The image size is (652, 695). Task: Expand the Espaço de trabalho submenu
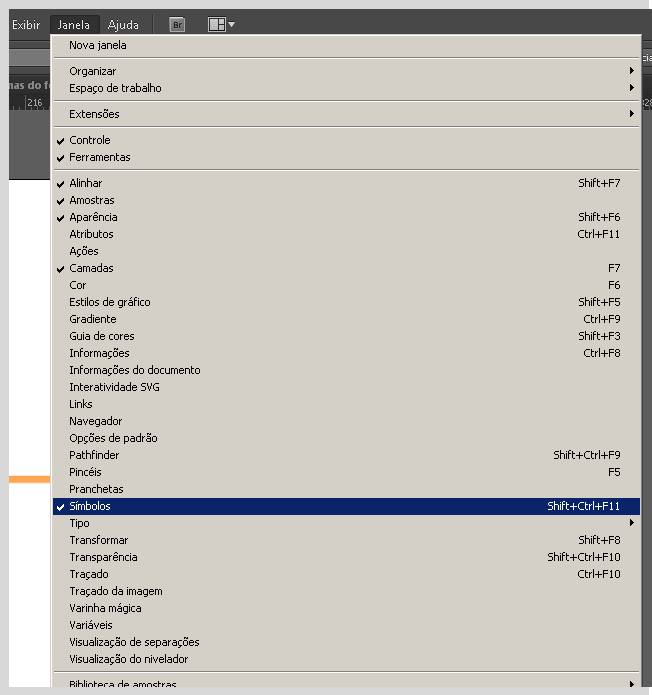click(x=347, y=88)
